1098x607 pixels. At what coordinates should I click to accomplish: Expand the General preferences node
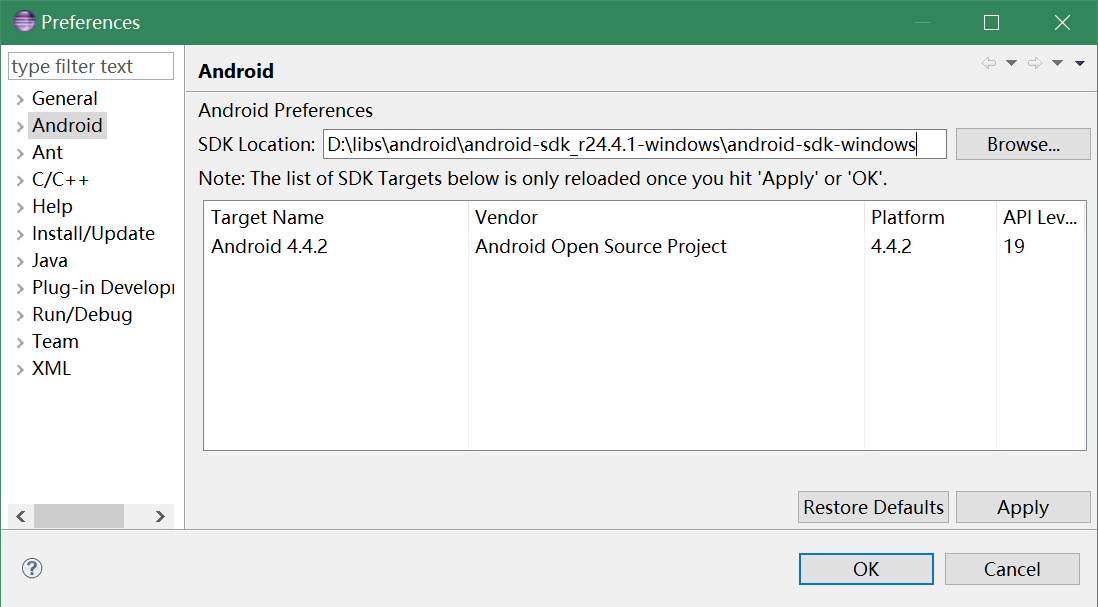point(20,99)
